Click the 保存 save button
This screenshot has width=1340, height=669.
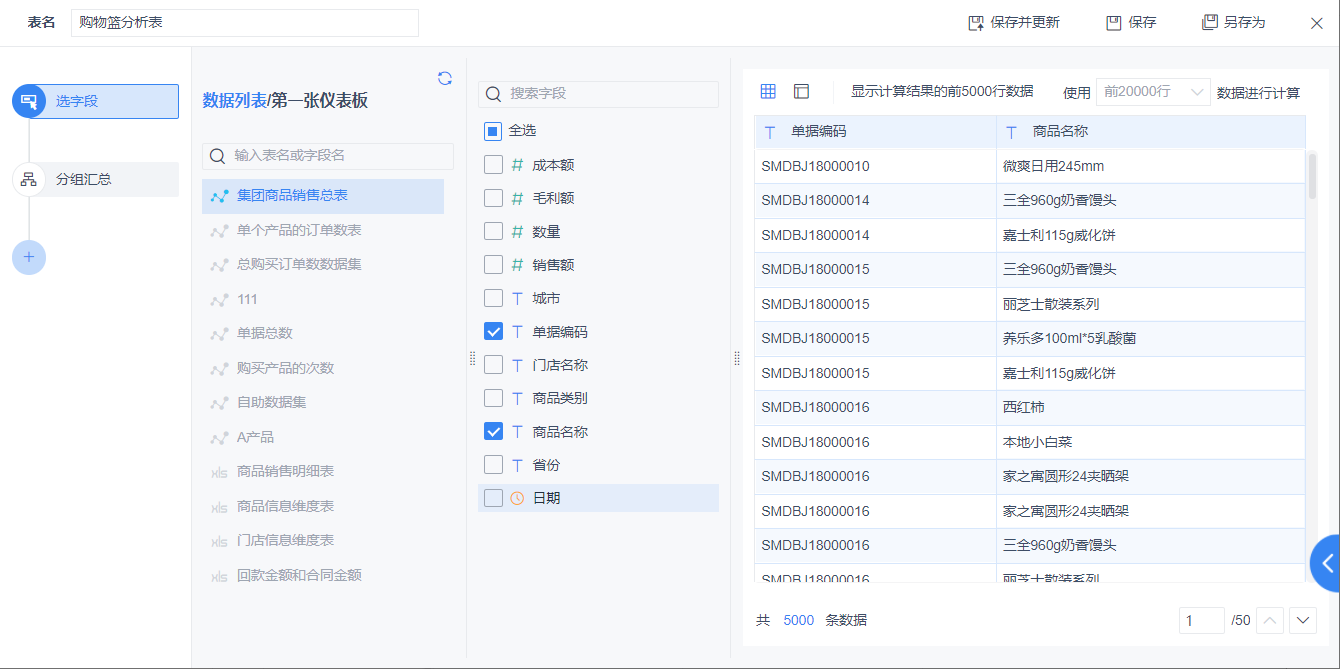pyautogui.click(x=1131, y=22)
